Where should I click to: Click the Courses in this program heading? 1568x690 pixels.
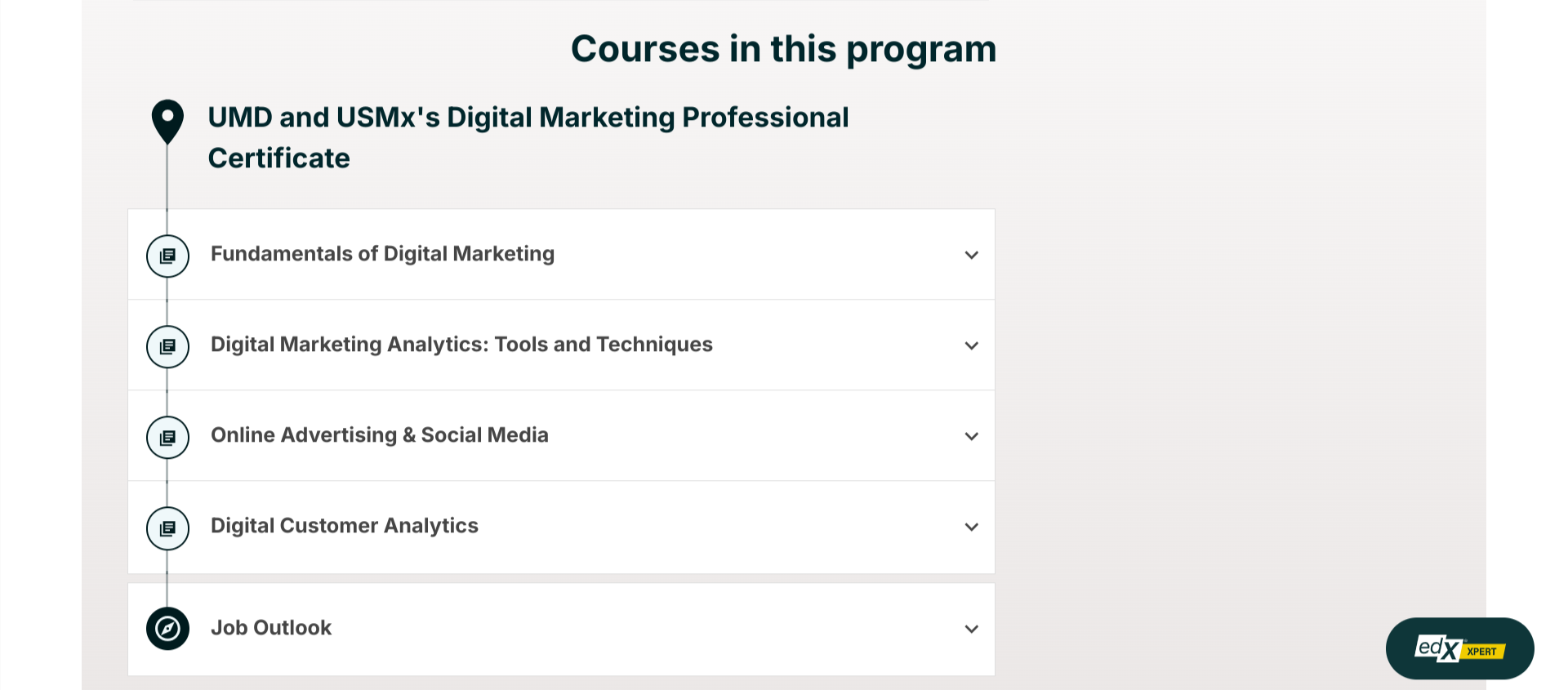tap(783, 49)
